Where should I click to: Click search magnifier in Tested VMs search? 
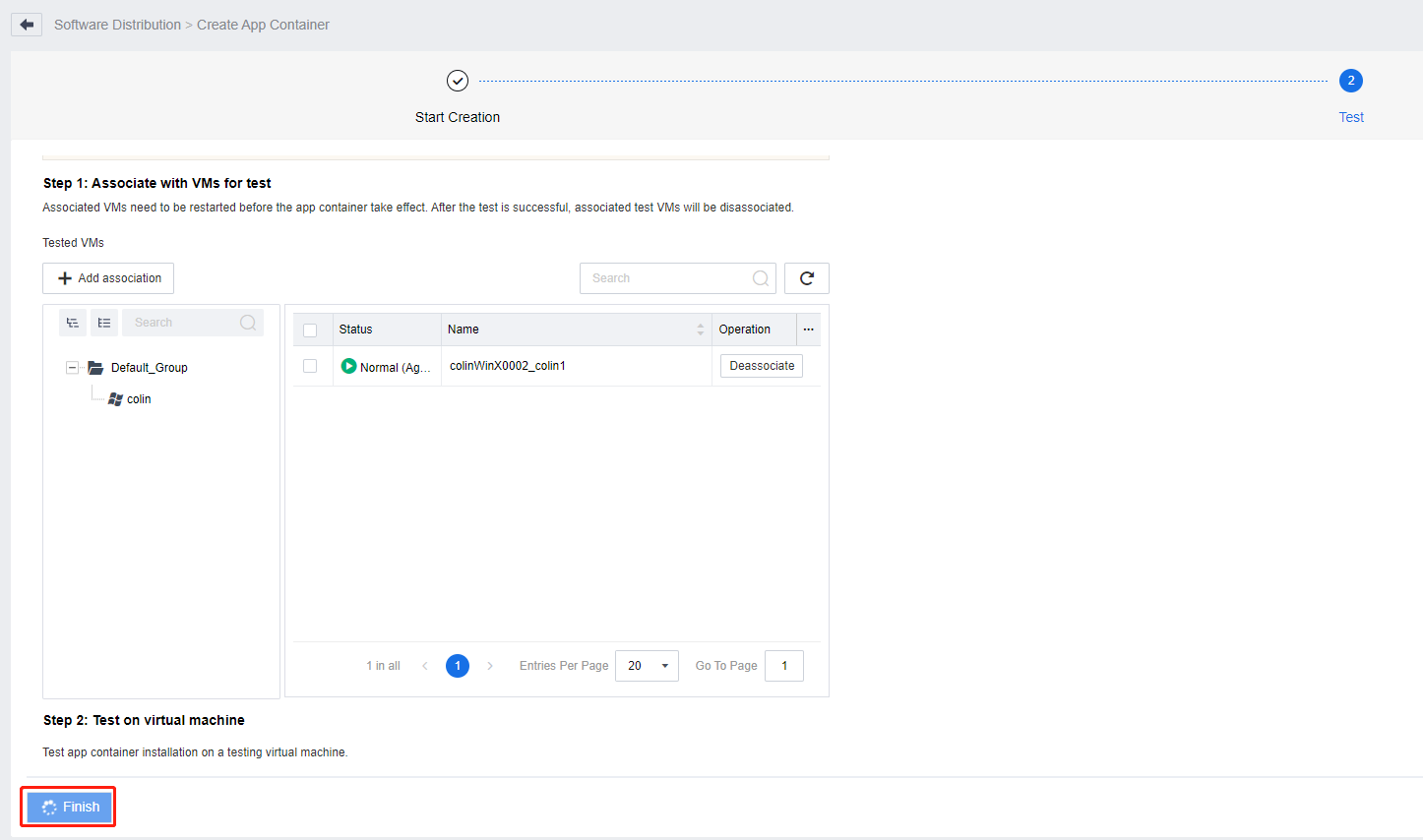tap(760, 278)
